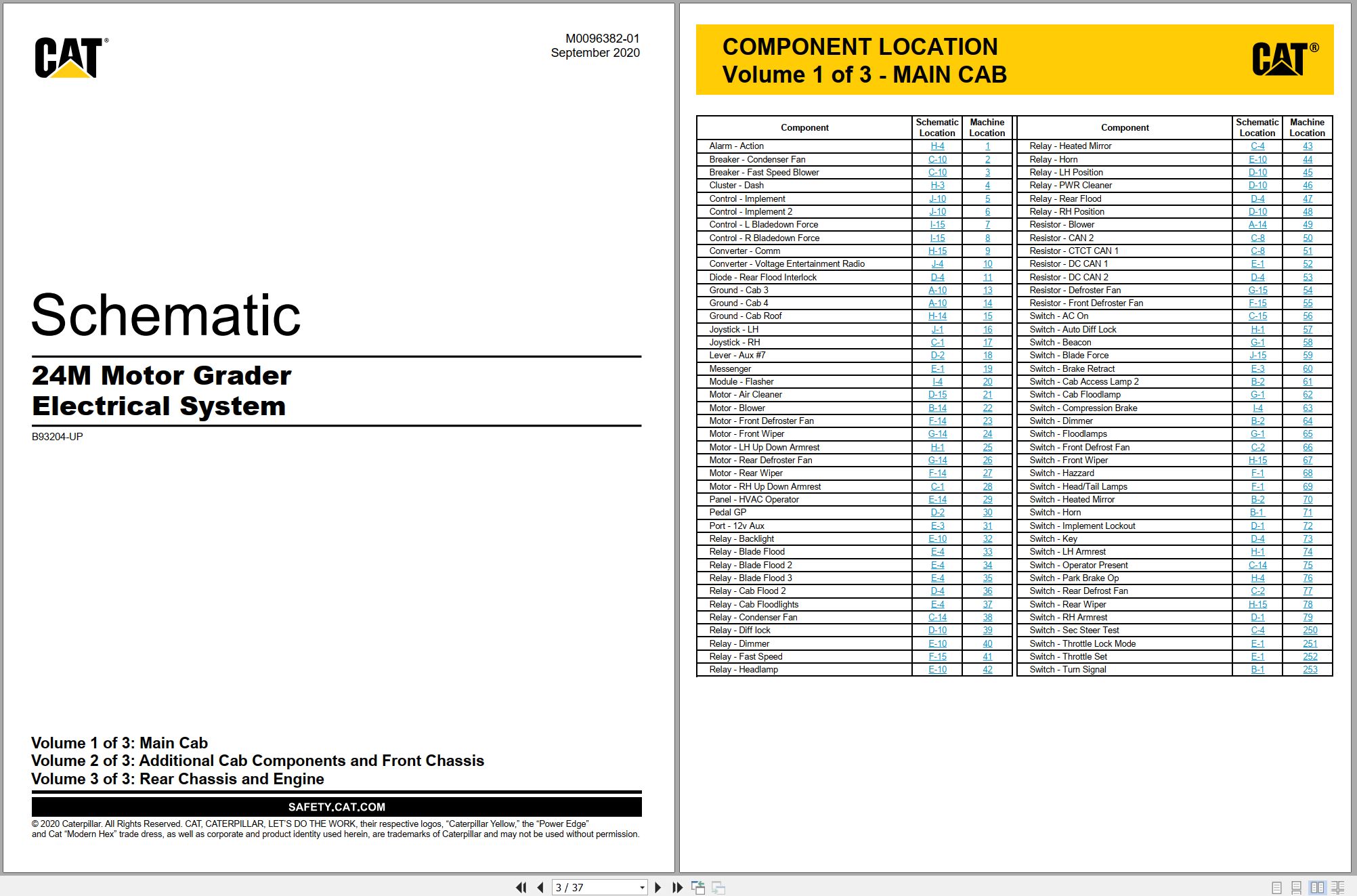The image size is (1357, 896).
Task: Open I-4 link for Switch - Compression Brake
Action: [1257, 408]
